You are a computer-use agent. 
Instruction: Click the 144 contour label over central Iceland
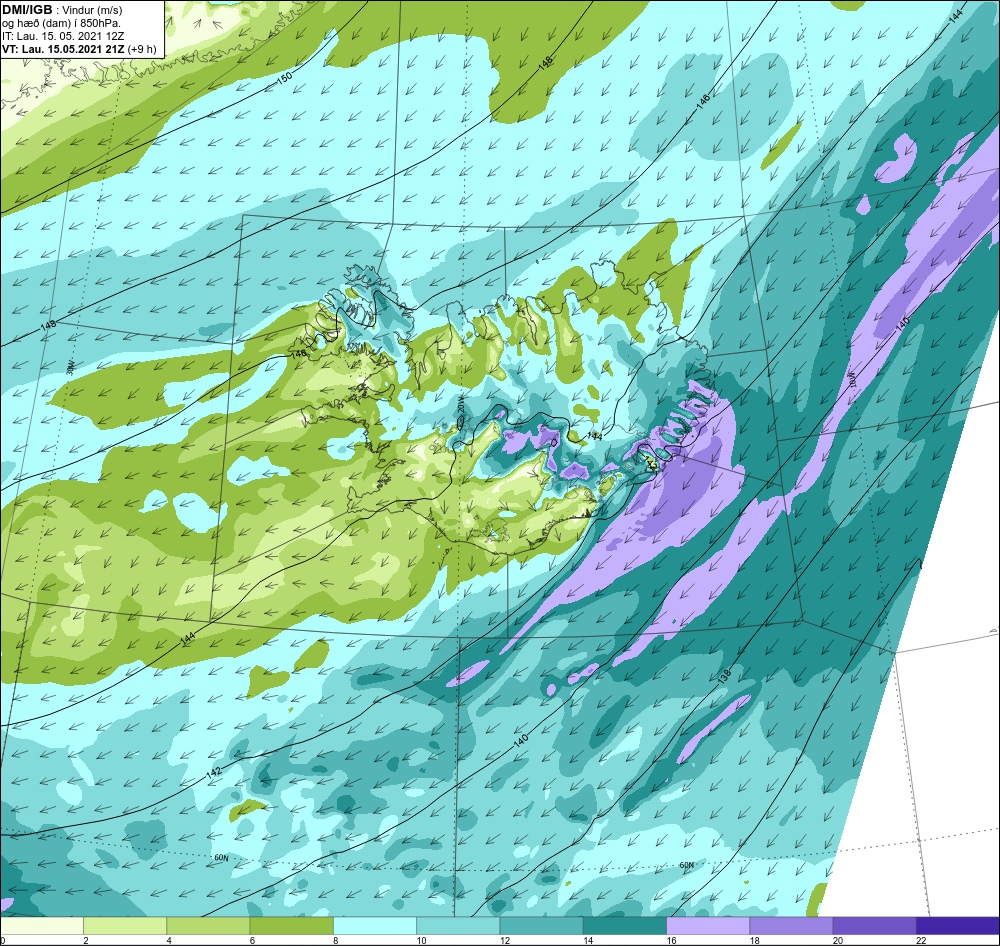coord(594,436)
